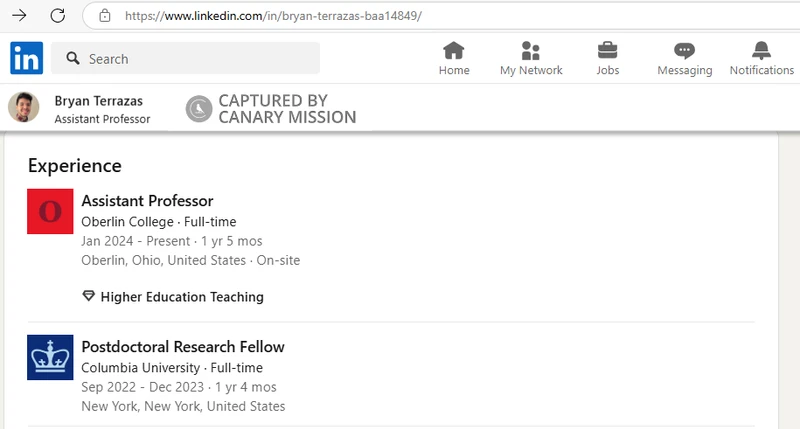This screenshot has width=800, height=429.
Task: Click Columbia University · Full-time text
Action: click(x=172, y=368)
